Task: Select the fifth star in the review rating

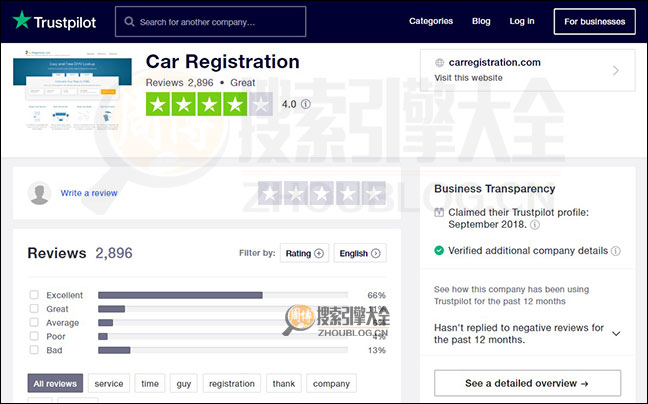Action: 374,193
